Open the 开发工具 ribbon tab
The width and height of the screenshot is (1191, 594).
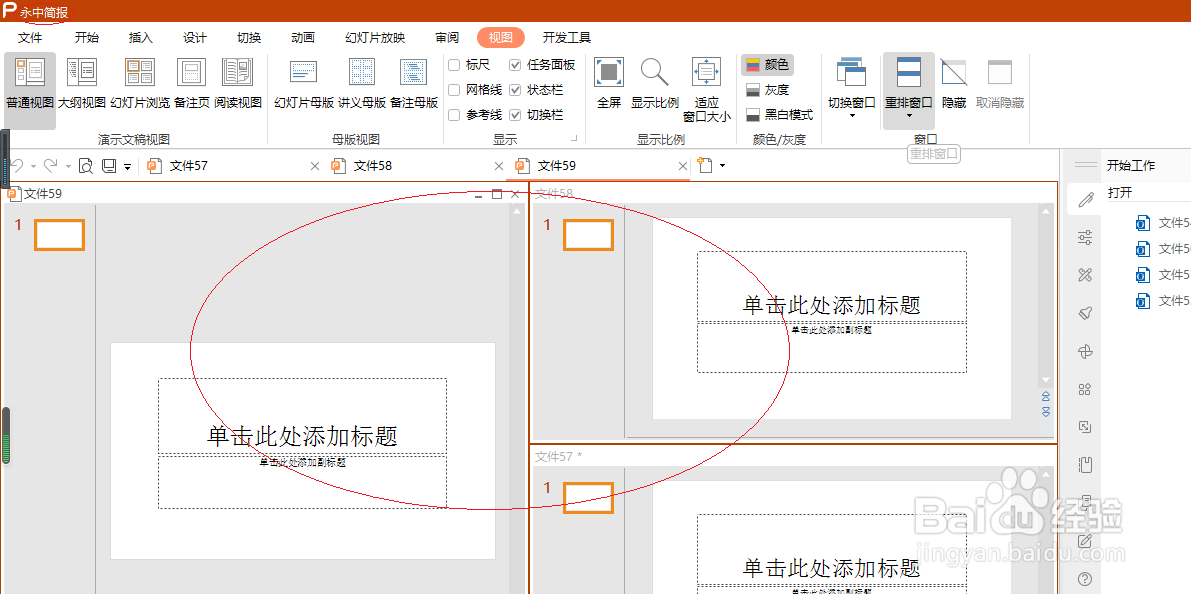click(567, 38)
